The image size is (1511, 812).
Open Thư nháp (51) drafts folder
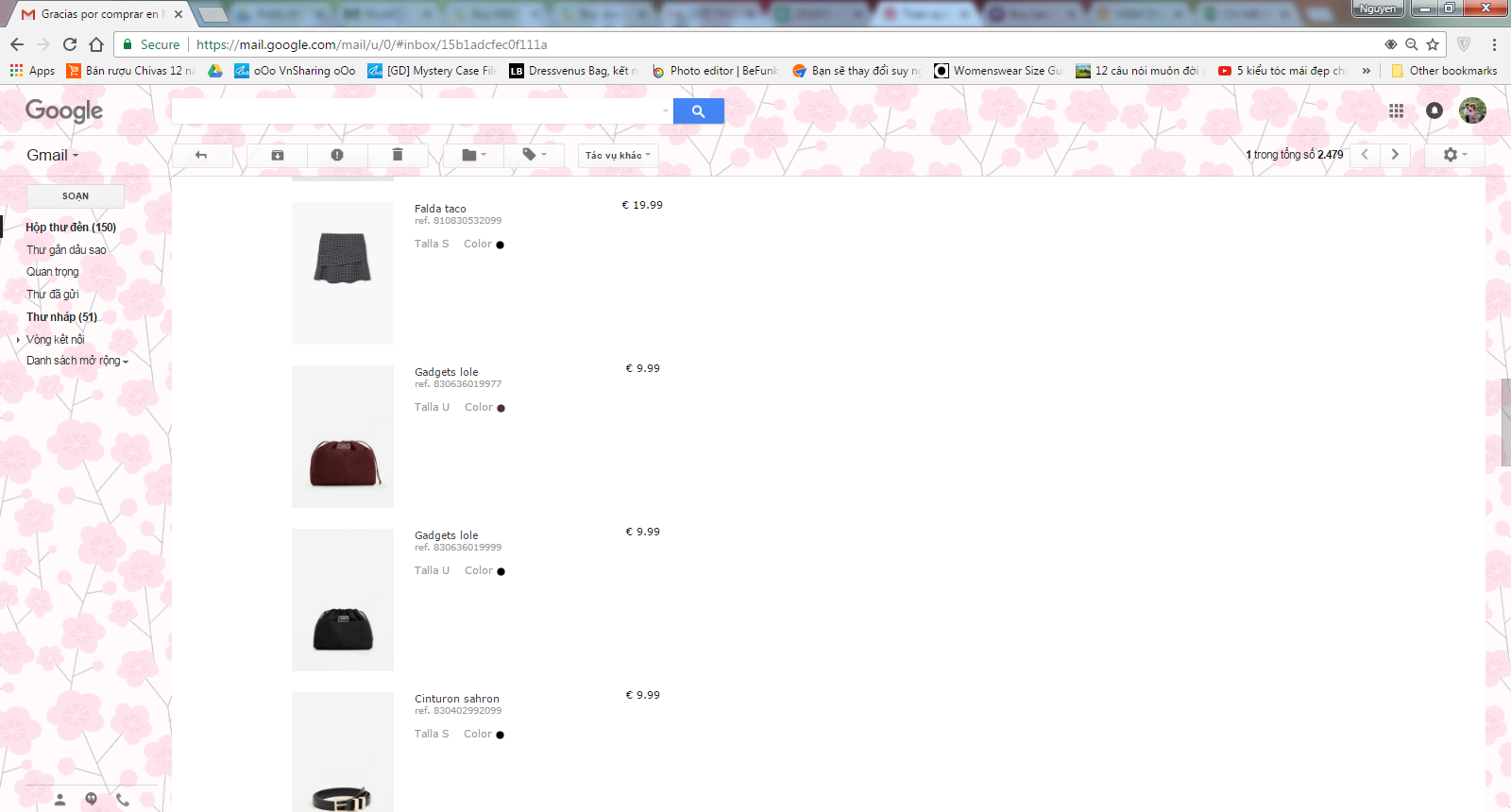click(x=61, y=317)
